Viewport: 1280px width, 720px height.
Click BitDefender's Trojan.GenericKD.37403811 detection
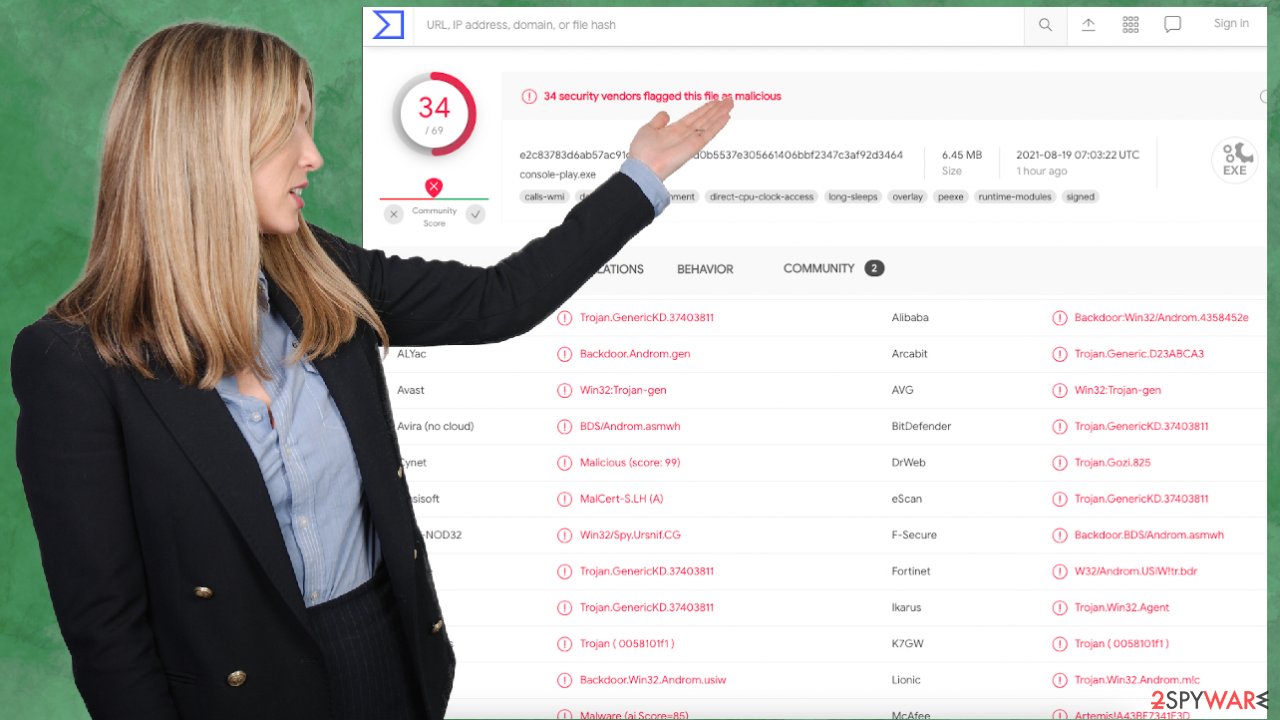1142,426
